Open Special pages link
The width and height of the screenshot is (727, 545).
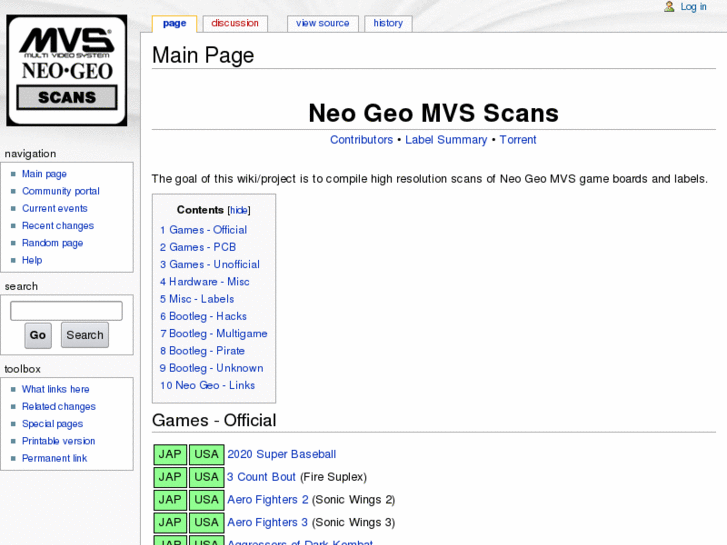52,424
